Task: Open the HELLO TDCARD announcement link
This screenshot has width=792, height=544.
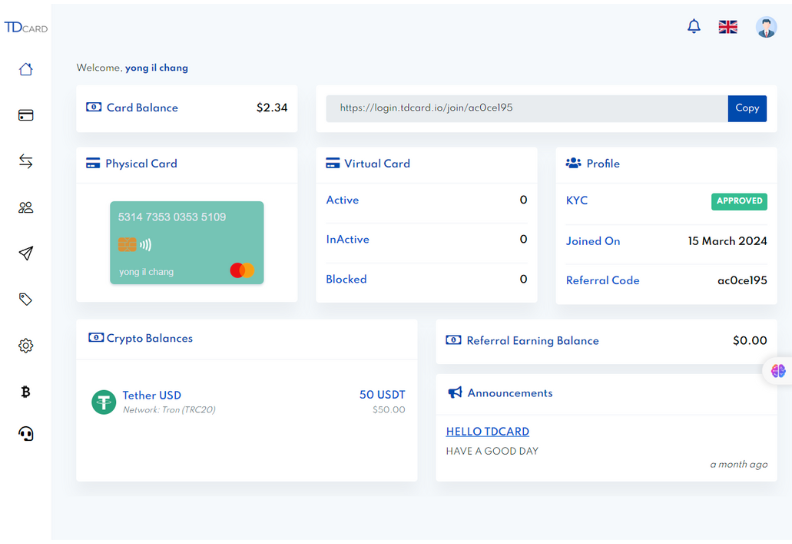Action: pos(487,432)
